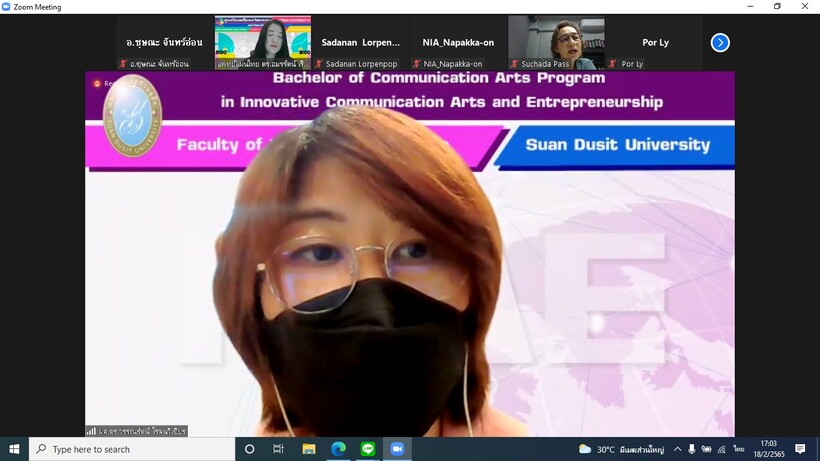Select Suchada Pass video thumbnail
820x461 pixels.
coord(556,42)
